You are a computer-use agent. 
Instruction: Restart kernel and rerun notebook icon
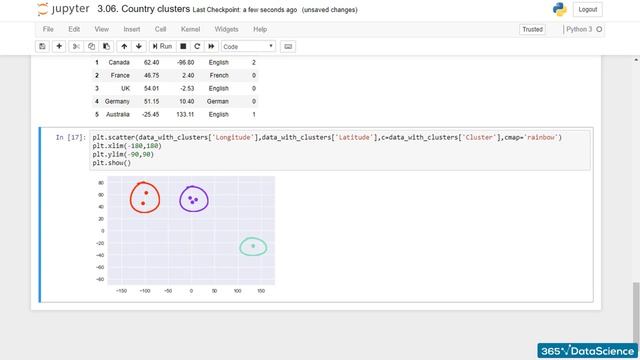[x=211, y=47]
